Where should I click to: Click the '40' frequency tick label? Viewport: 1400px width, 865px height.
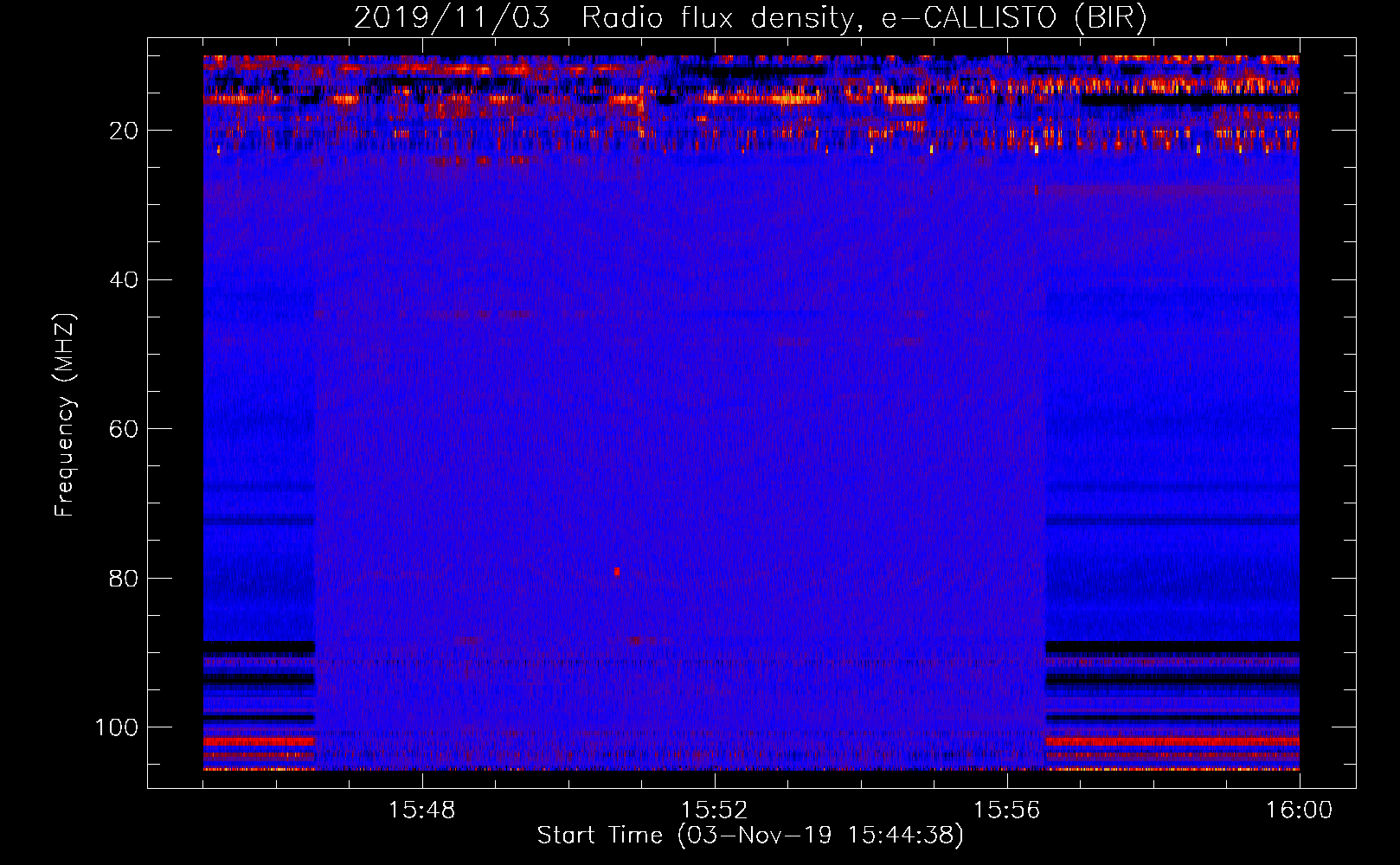[x=124, y=280]
